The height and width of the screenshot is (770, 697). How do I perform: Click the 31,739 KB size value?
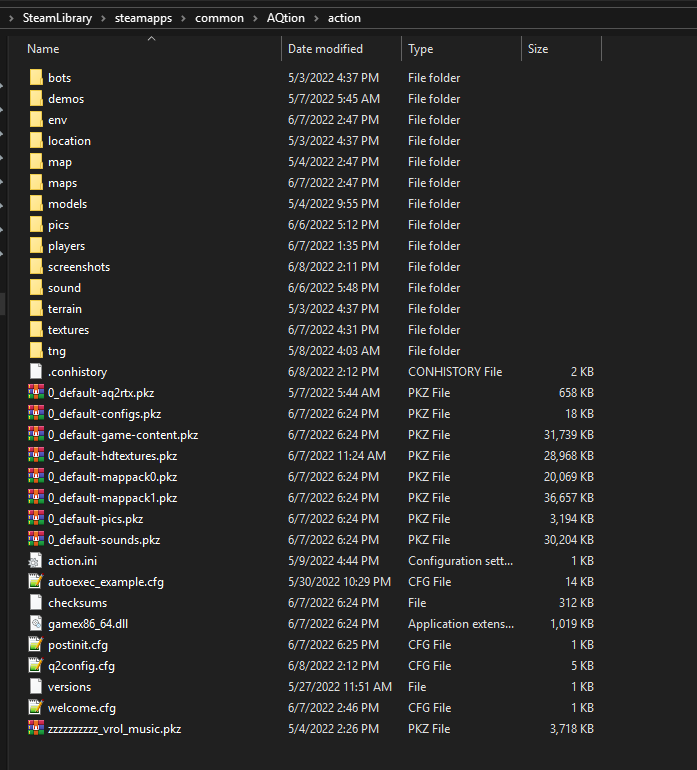(x=569, y=435)
